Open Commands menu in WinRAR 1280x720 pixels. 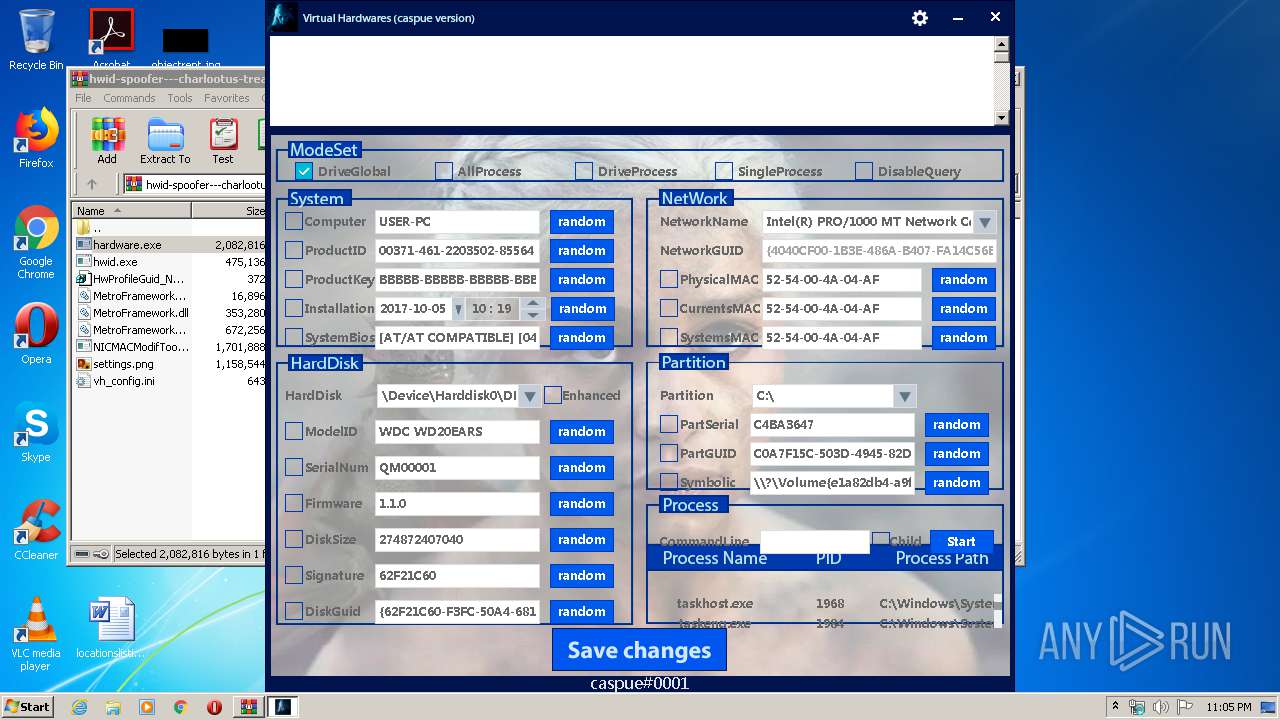129,98
